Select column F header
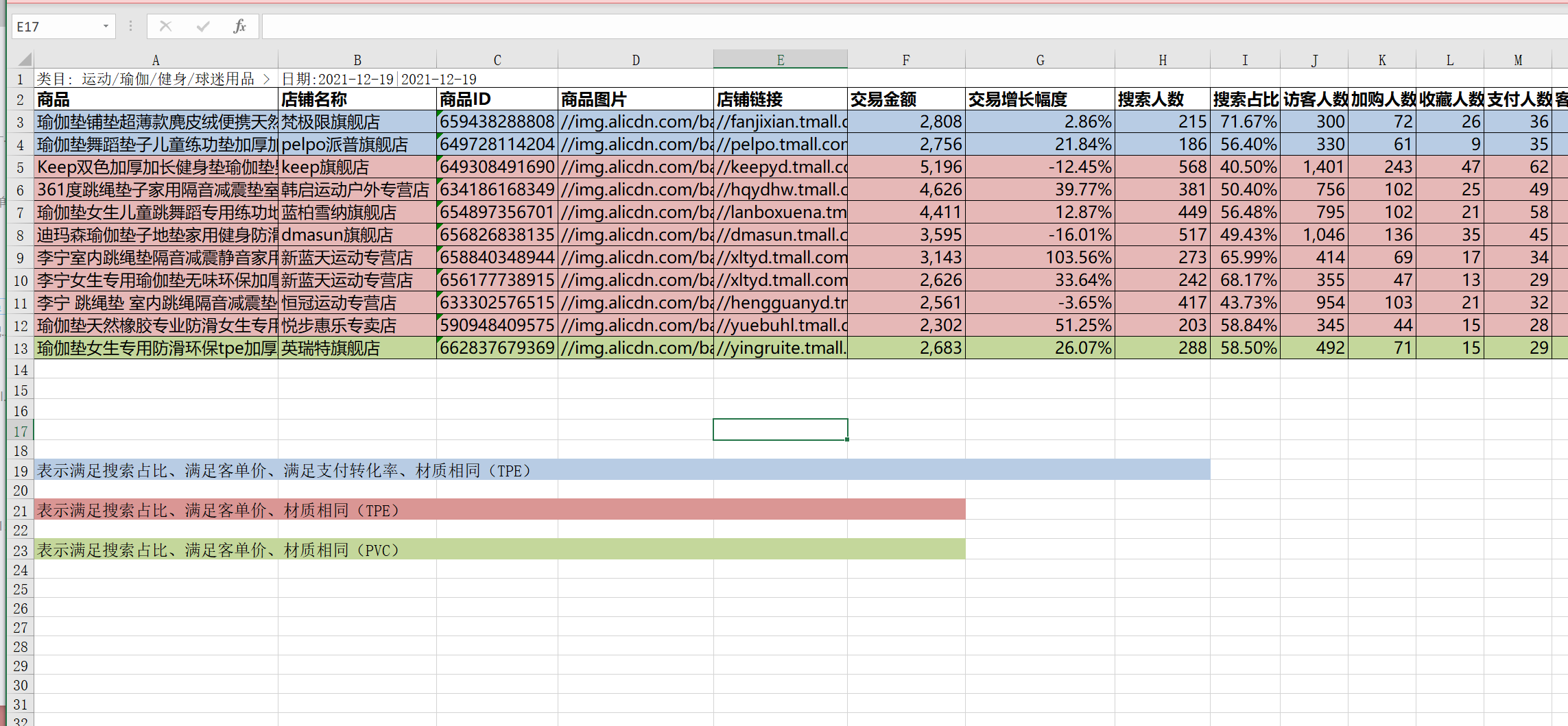This screenshot has height=726, width=1568. pyautogui.click(x=906, y=60)
